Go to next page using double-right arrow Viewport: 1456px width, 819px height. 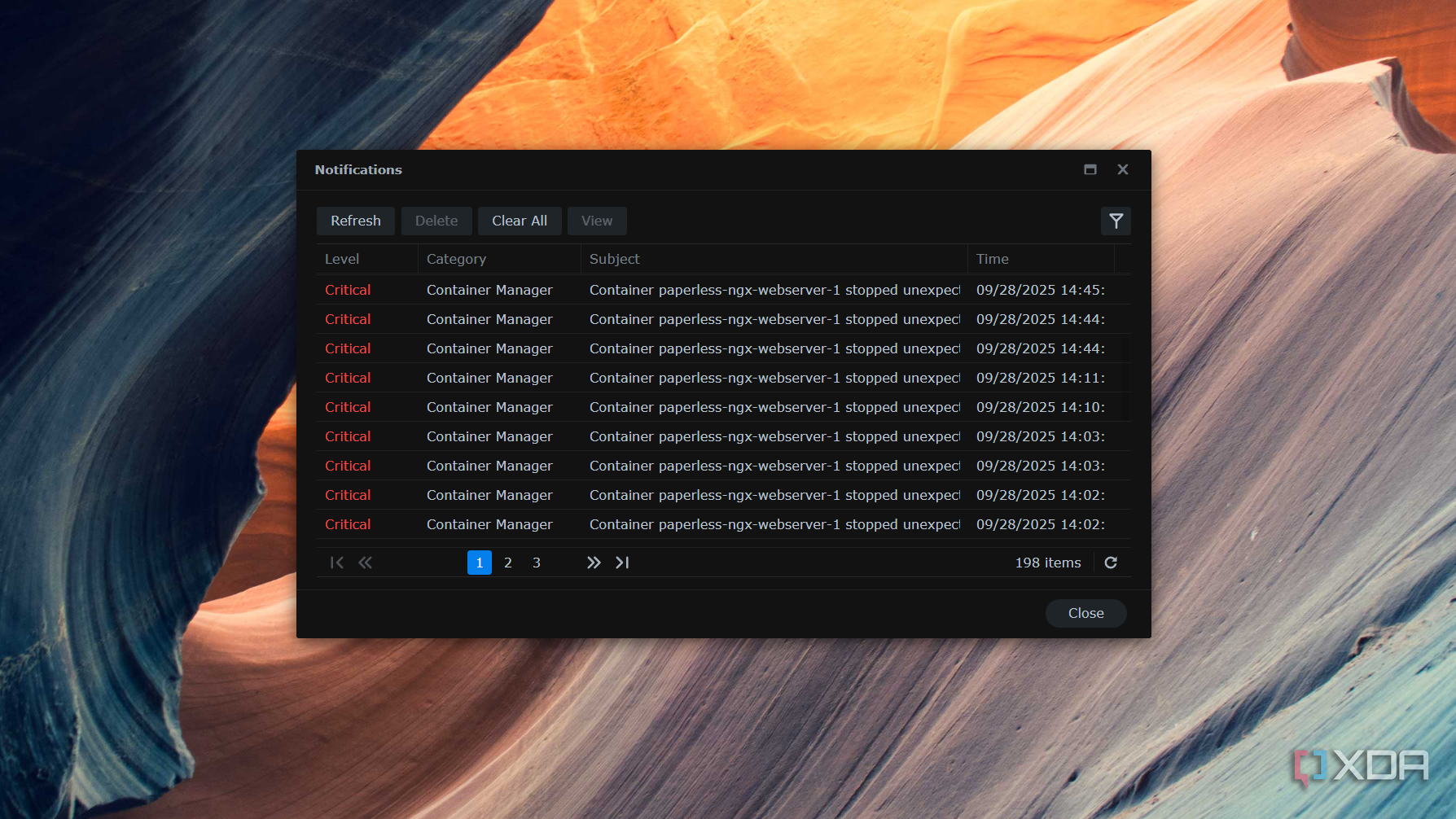(x=594, y=563)
